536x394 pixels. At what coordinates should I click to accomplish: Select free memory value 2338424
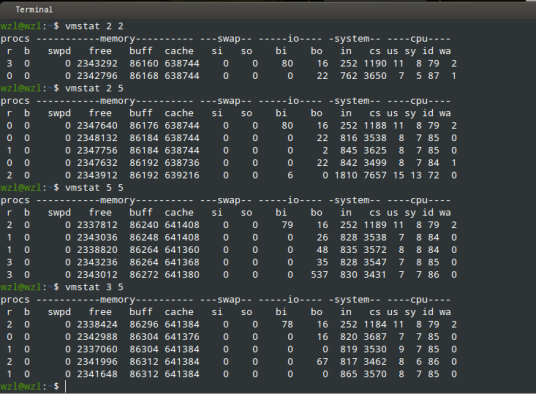coord(97,325)
